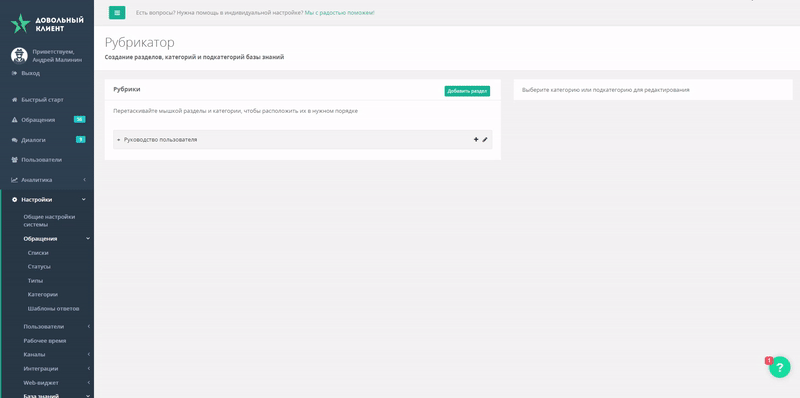
Task: Collapse the Обращения settings submenu chevron
Action: click(x=88, y=238)
